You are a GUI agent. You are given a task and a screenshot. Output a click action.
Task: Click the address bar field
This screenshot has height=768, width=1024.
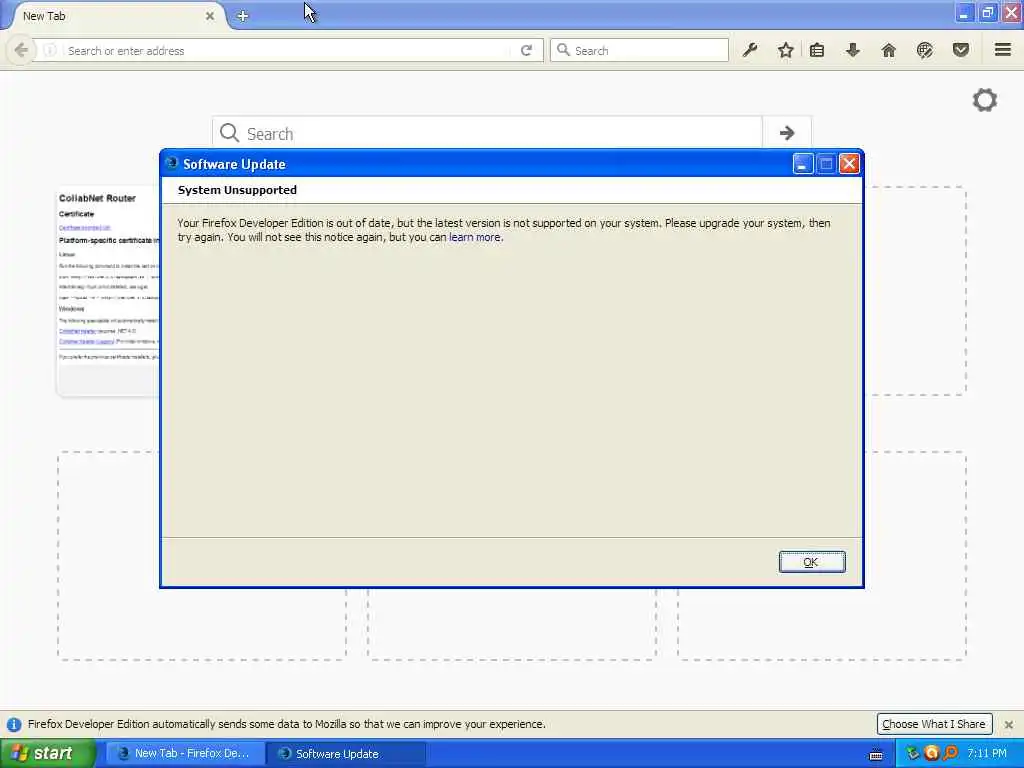[287, 50]
